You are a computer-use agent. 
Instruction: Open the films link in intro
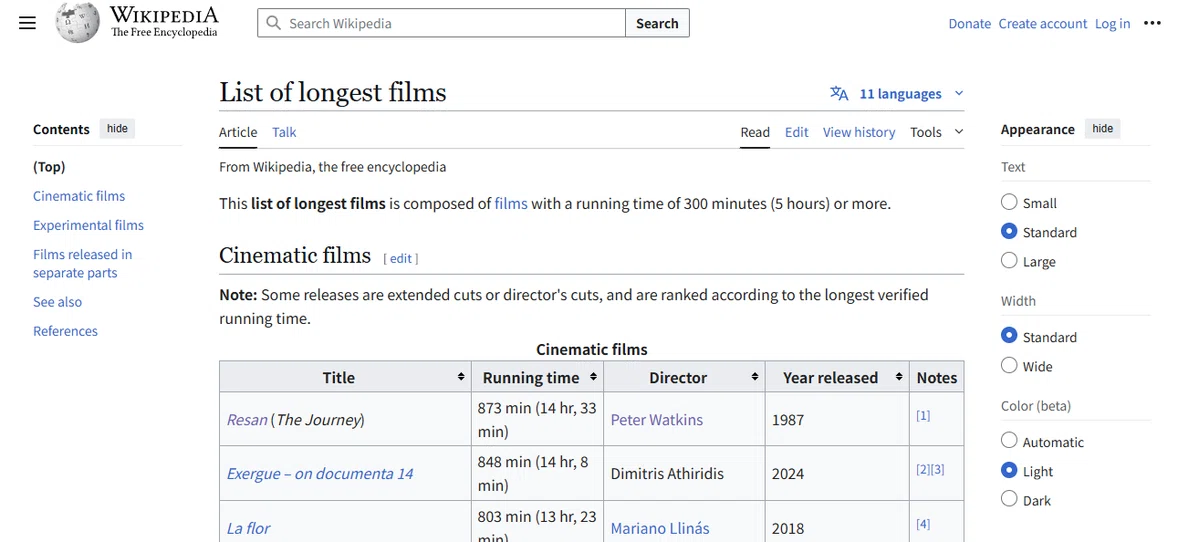(511, 203)
